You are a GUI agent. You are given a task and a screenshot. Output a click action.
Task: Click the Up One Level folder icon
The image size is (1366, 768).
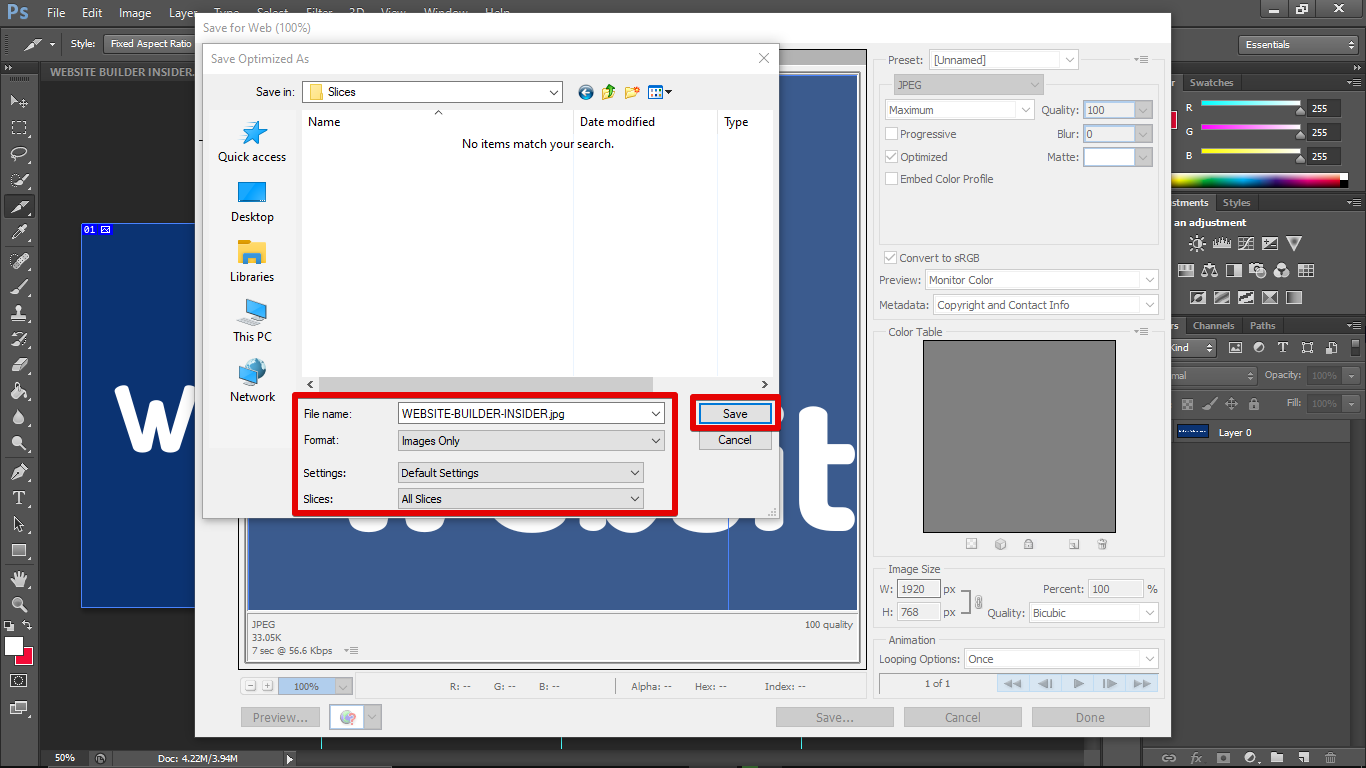609,92
